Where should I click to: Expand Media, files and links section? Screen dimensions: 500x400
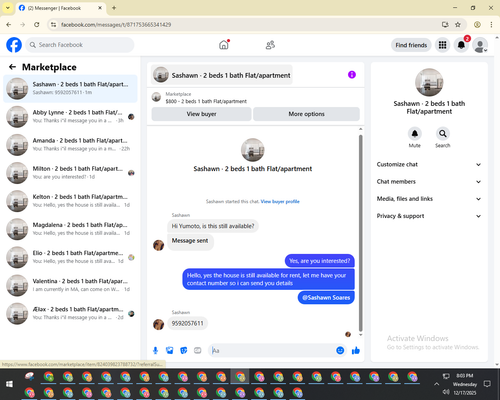429,199
